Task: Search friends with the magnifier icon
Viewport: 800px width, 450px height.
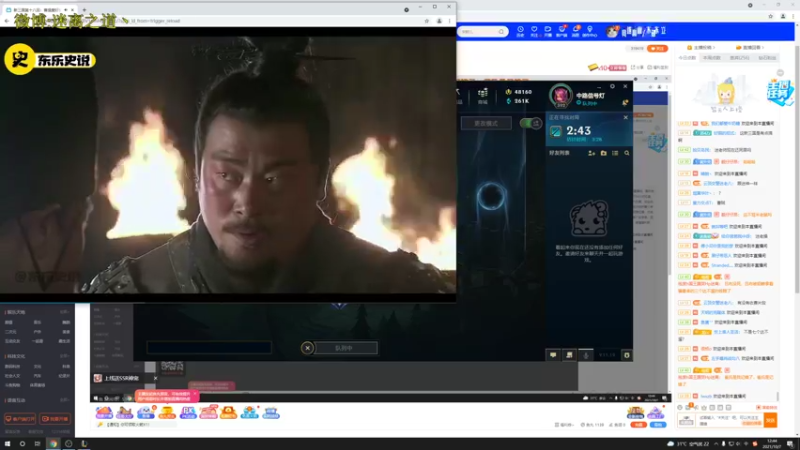Action: (x=627, y=153)
